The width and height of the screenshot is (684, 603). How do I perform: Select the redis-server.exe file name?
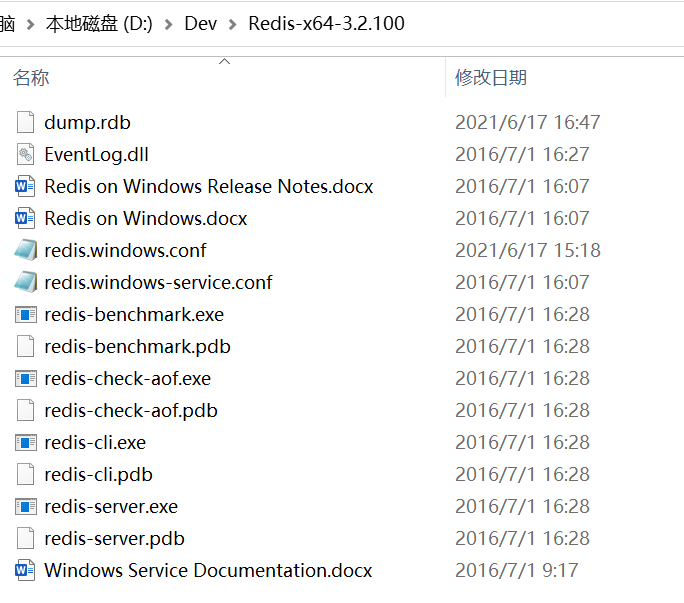click(x=111, y=507)
